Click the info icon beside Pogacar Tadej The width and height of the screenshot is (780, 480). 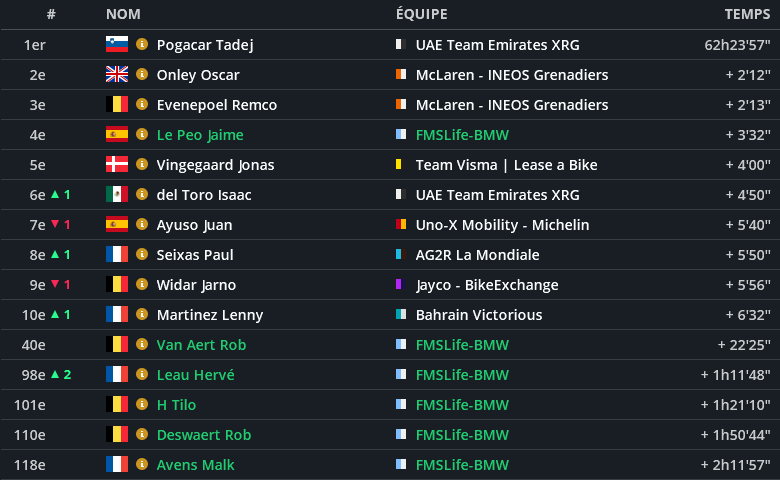pos(142,45)
